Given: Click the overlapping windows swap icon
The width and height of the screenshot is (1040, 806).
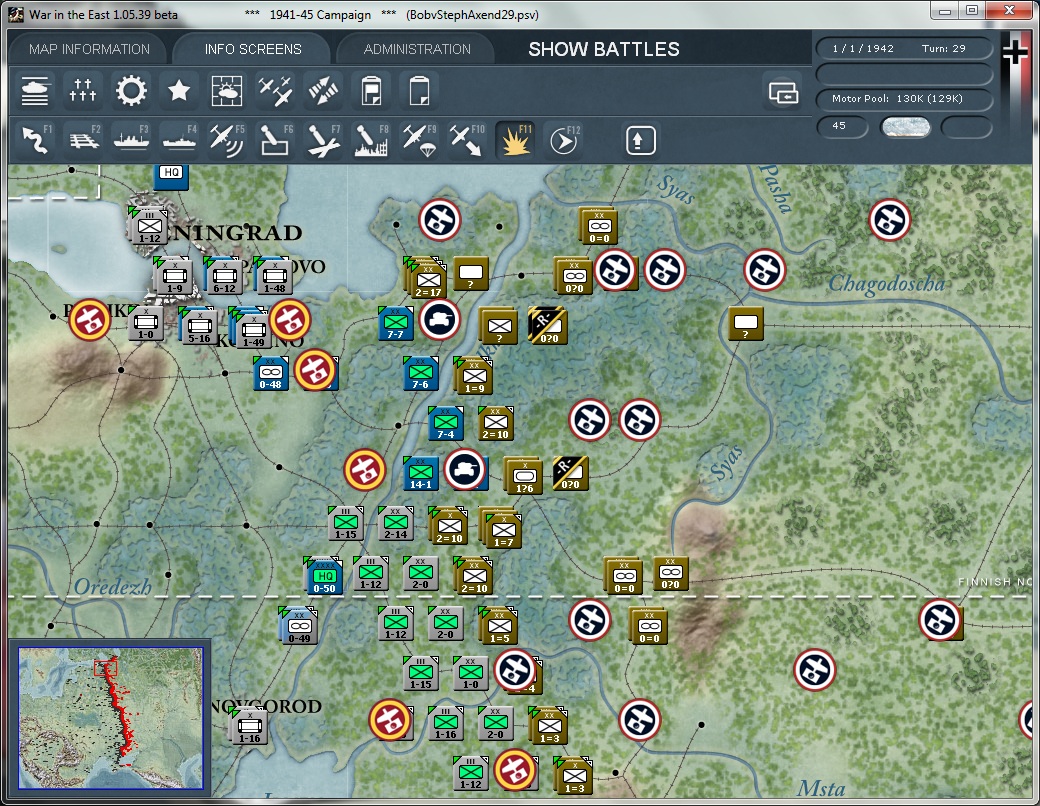Looking at the screenshot, I should pyautogui.click(x=783, y=92).
